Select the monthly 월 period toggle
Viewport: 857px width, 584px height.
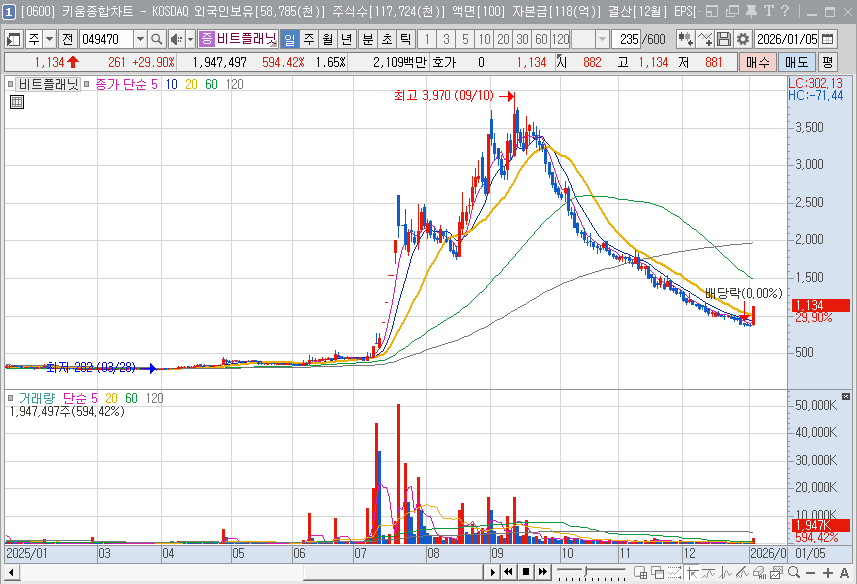click(x=328, y=39)
